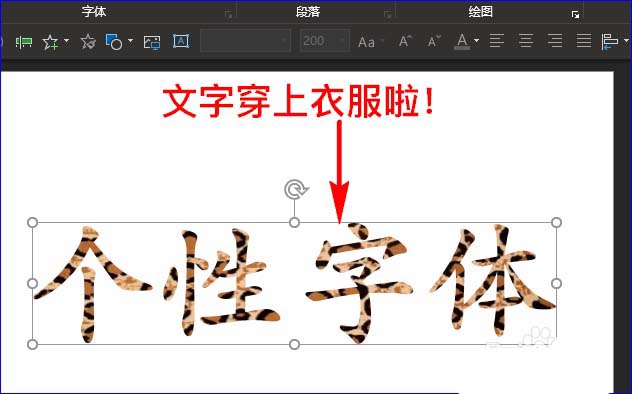632x394 pixels.
Task: Open the font size 200 dropdown
Action: pyautogui.click(x=325, y=41)
